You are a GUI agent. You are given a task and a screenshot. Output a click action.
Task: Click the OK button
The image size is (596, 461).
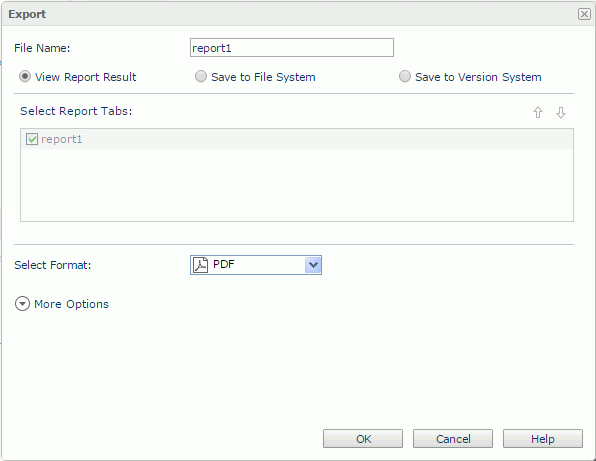coord(363,439)
